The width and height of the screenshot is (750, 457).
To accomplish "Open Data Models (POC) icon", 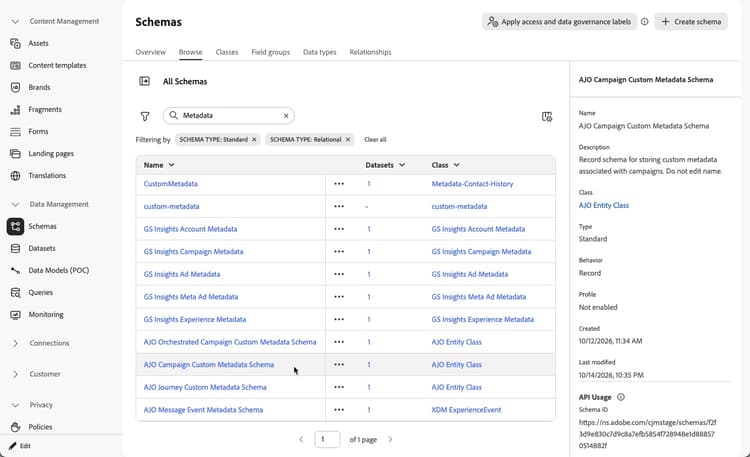I will click(15, 270).
